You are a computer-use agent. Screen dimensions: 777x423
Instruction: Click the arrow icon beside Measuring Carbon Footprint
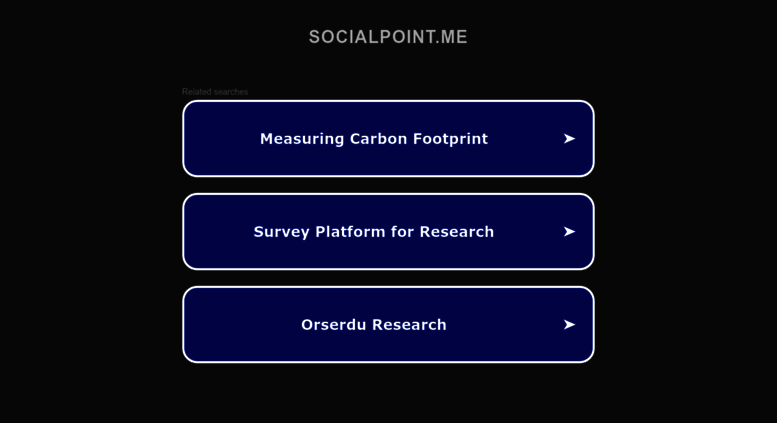569,139
